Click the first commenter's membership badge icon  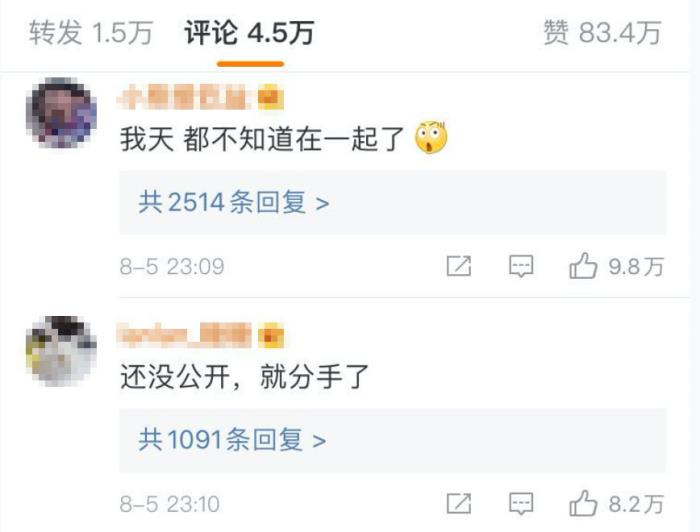pyautogui.click(x=271, y=97)
